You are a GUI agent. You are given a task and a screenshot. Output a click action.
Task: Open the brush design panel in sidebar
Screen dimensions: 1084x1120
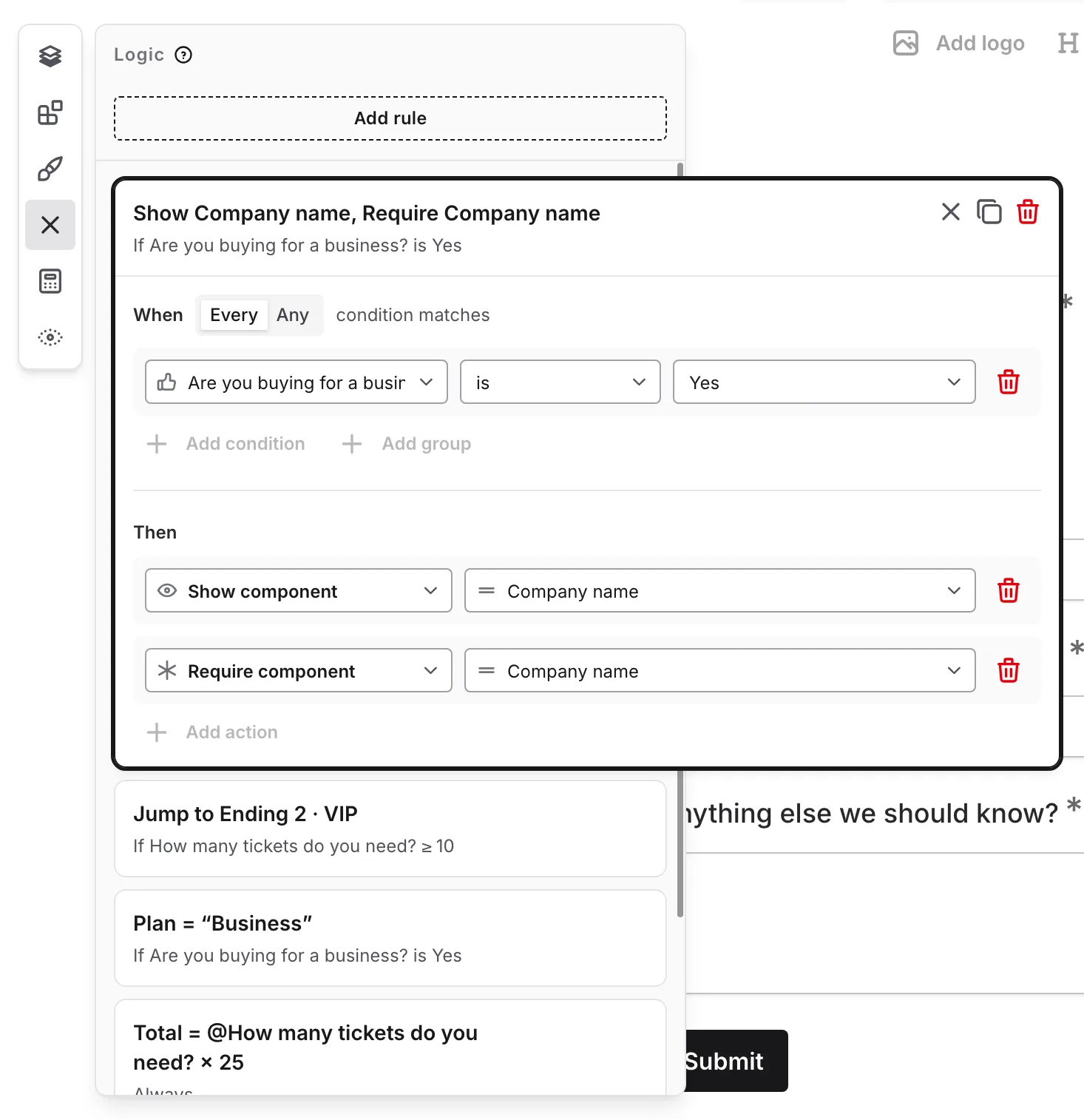(50, 169)
